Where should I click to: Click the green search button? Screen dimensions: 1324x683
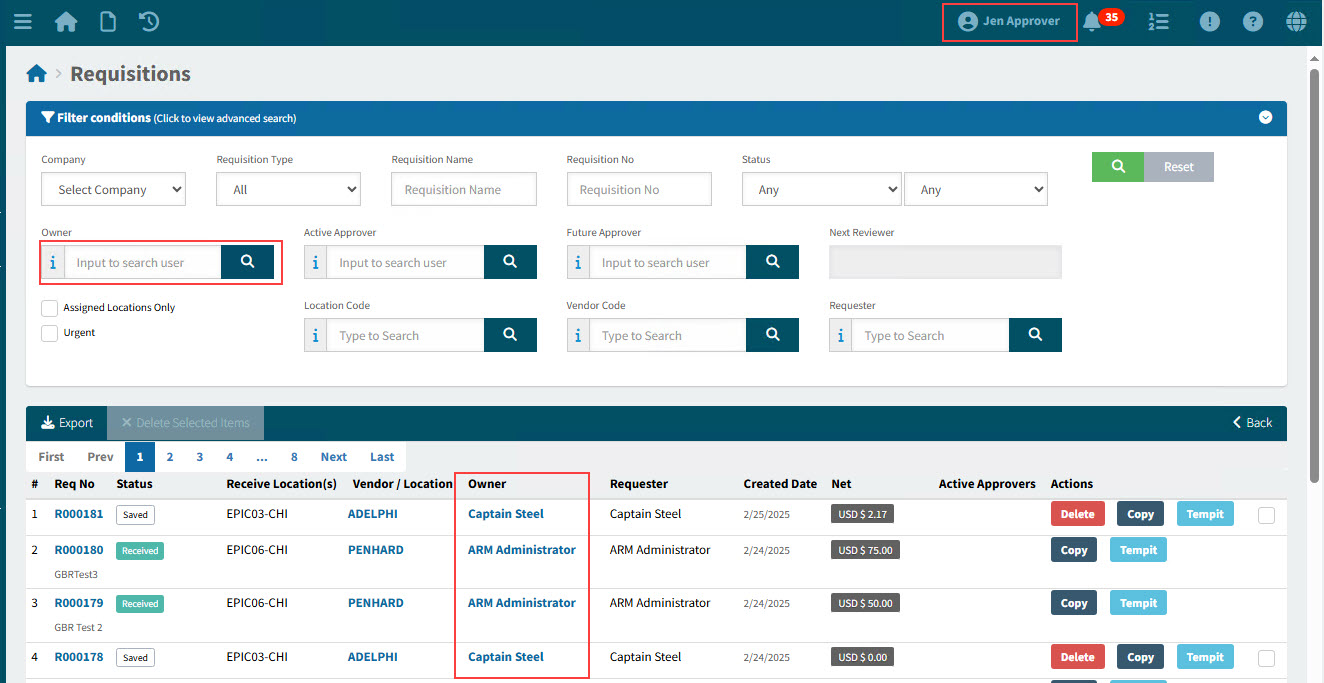[1118, 167]
